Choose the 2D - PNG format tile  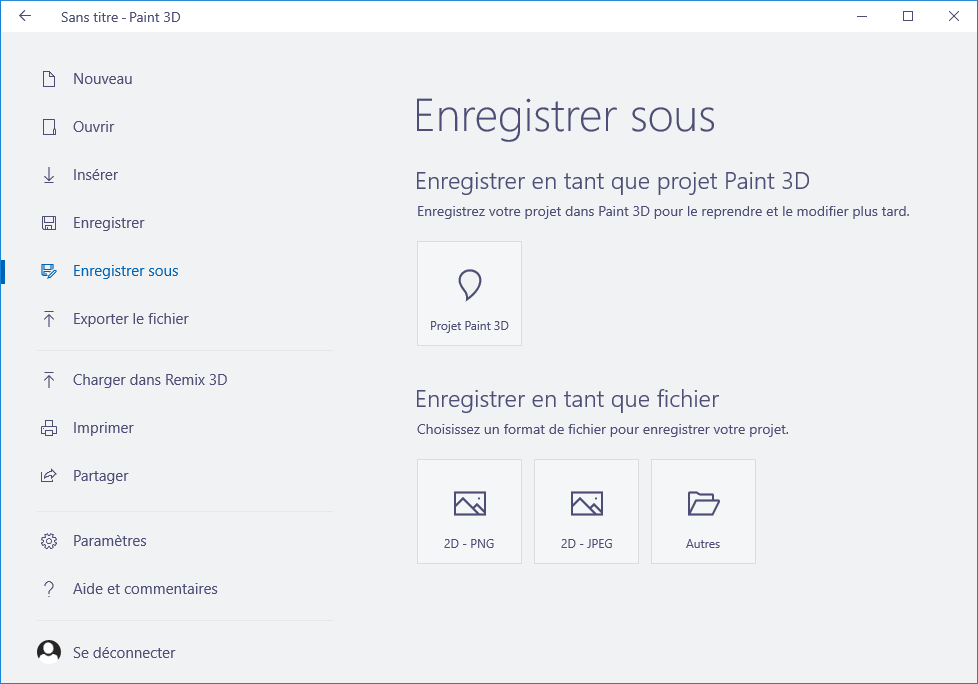[469, 511]
